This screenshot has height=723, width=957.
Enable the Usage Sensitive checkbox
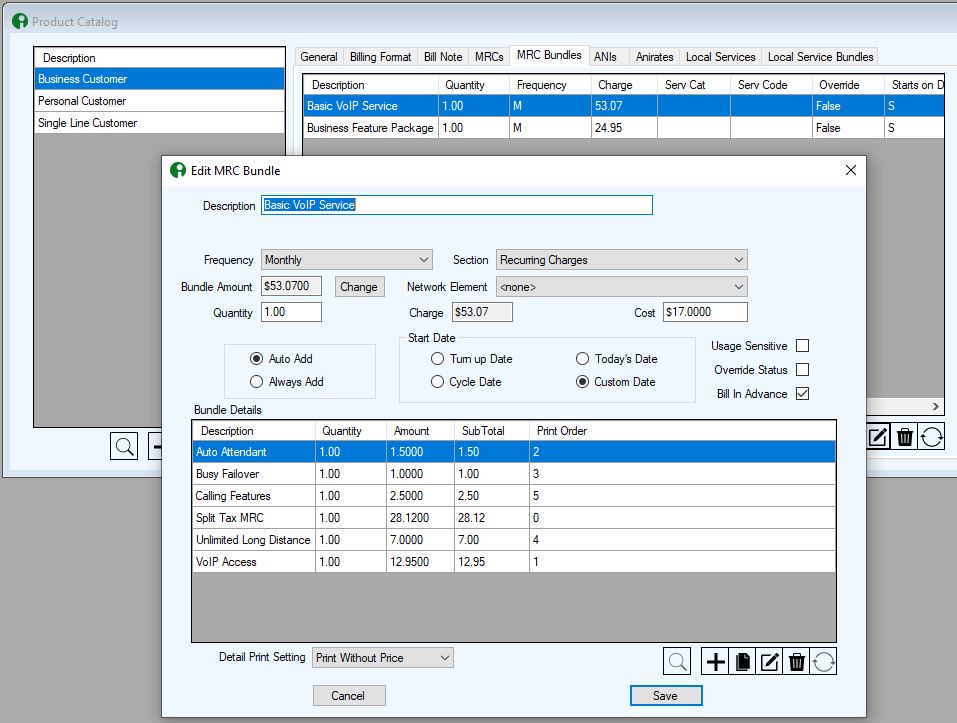[803, 346]
